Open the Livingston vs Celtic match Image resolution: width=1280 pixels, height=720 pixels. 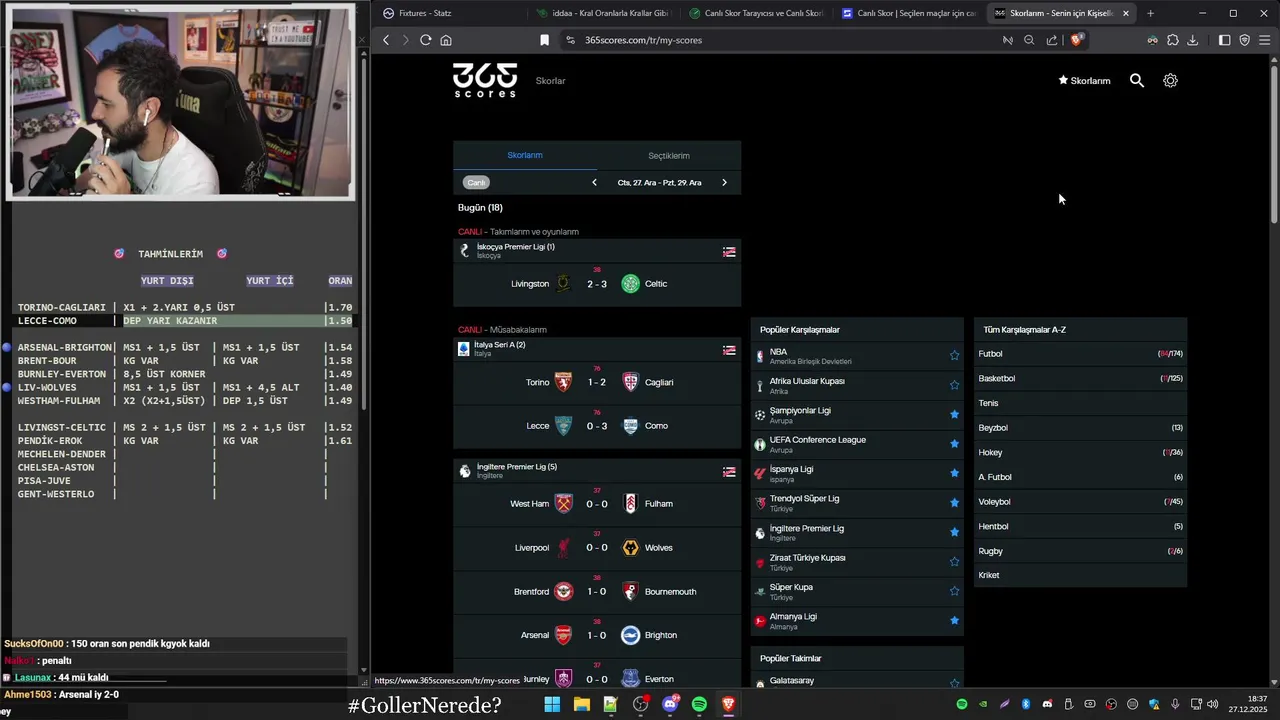(x=597, y=284)
